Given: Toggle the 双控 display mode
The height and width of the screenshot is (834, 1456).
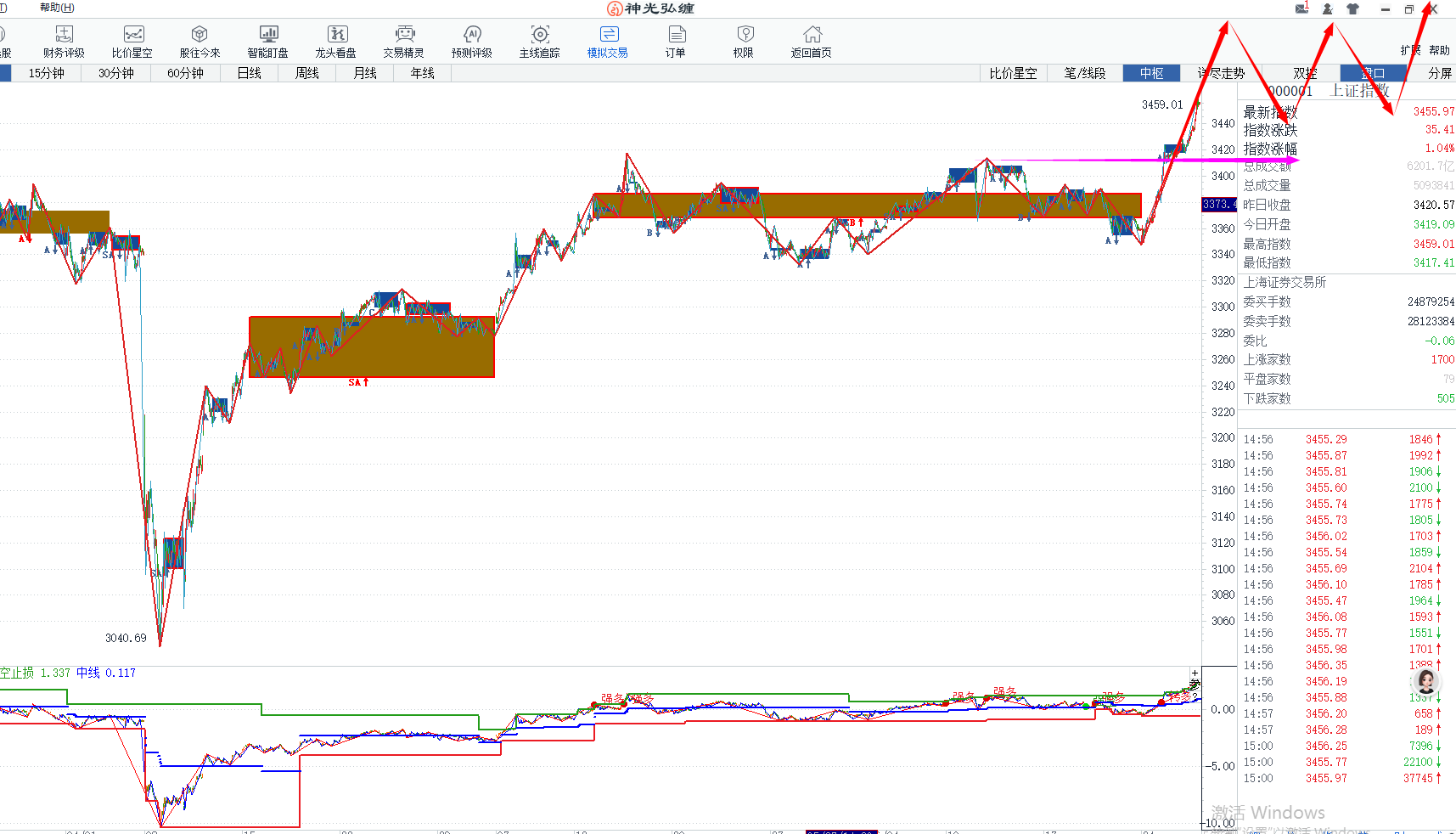Looking at the screenshot, I should point(1304,73).
